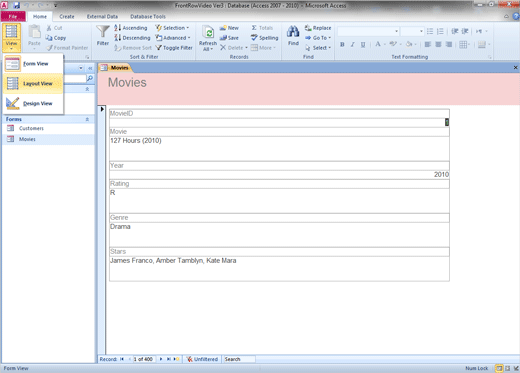Align text left
This screenshot has height=373, width=520.
click(428, 44)
